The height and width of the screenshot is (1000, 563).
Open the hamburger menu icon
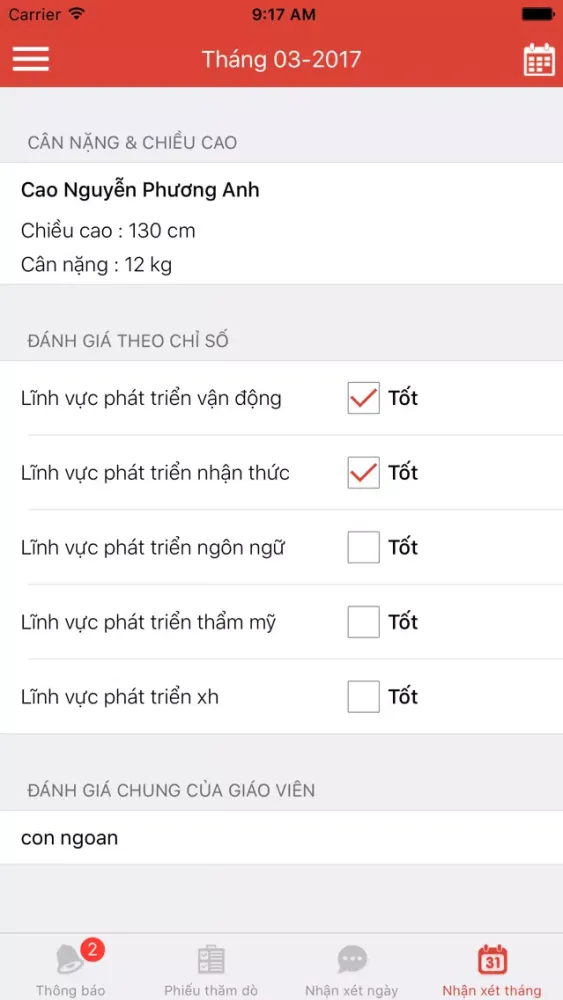(31, 59)
